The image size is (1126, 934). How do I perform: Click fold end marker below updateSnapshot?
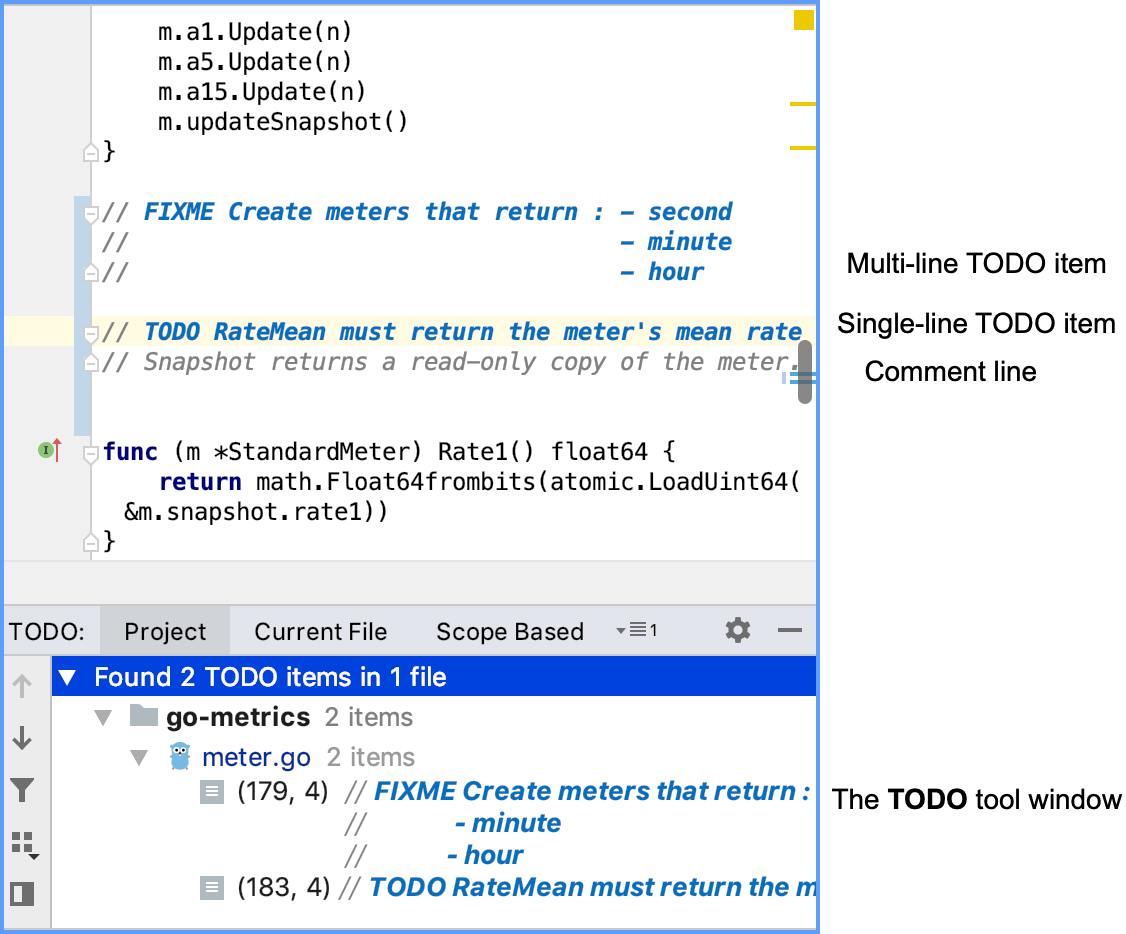click(x=90, y=152)
